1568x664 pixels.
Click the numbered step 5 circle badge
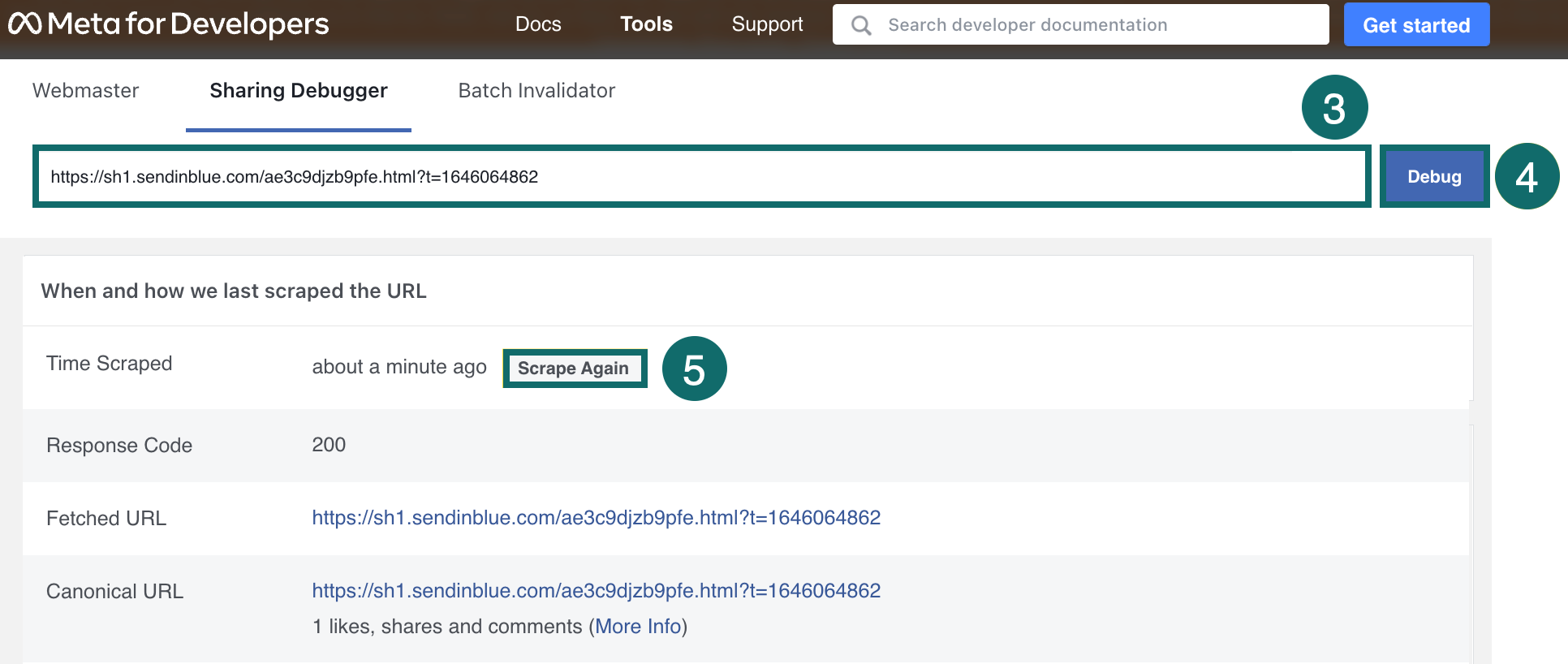coord(694,369)
